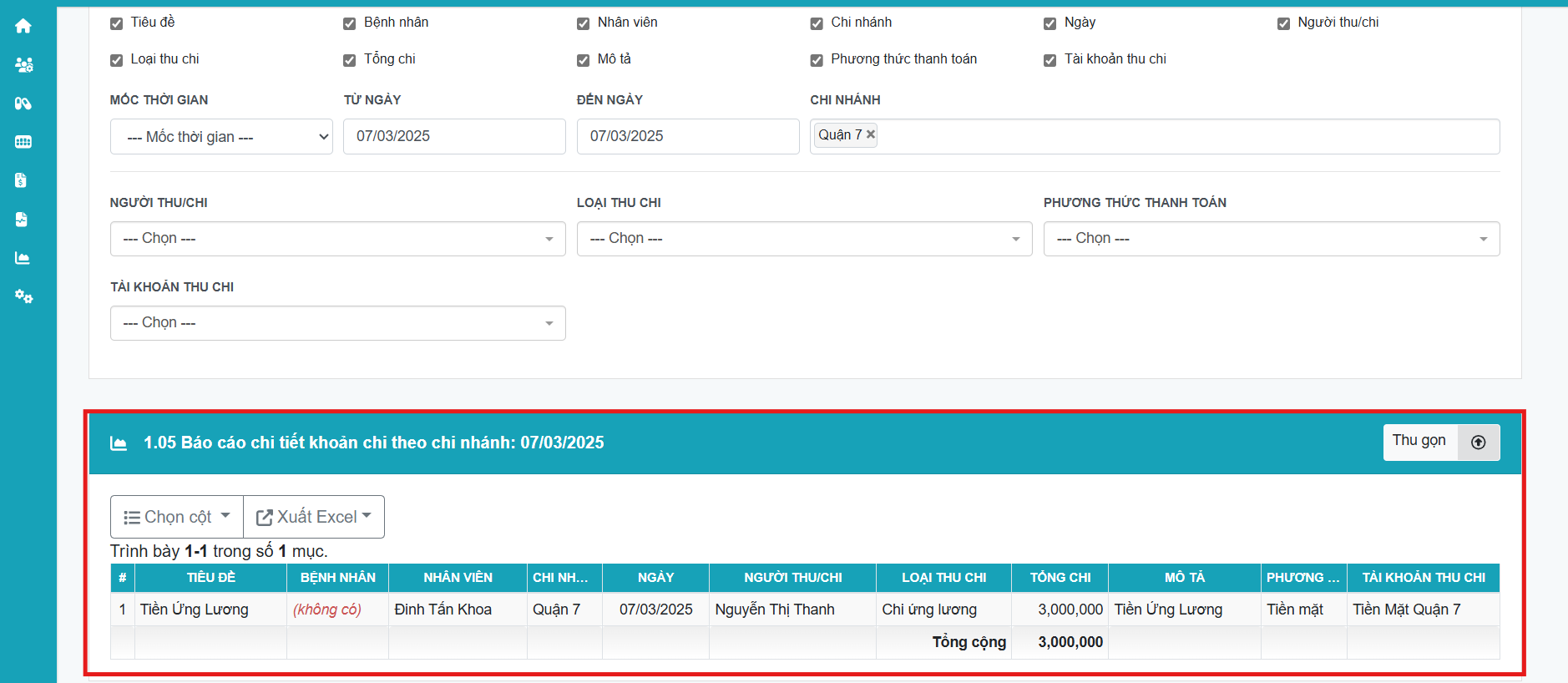Toggle the Phương thức thanh toán checkbox
The image size is (1568, 683).
coord(817,60)
